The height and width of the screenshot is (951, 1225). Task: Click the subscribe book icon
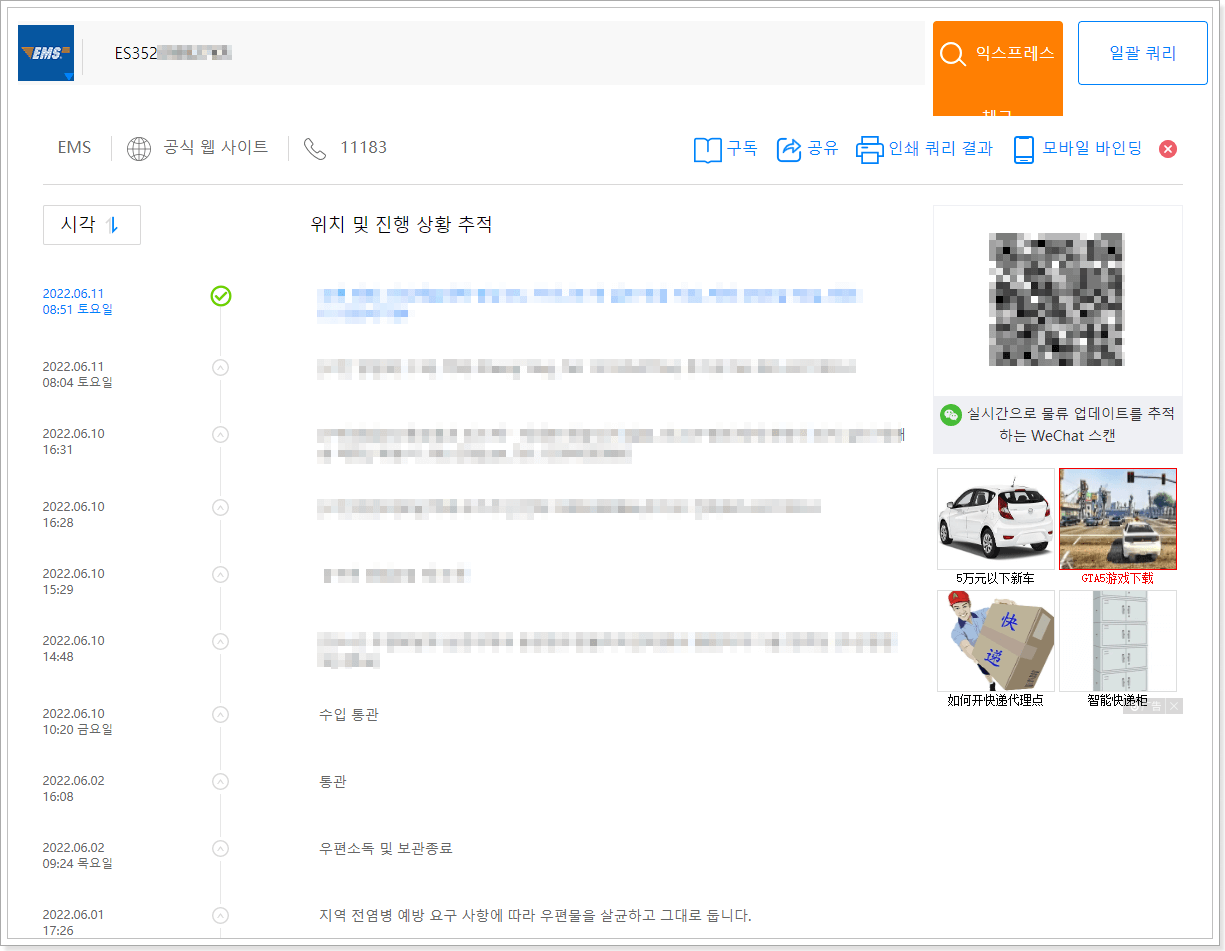pos(707,150)
